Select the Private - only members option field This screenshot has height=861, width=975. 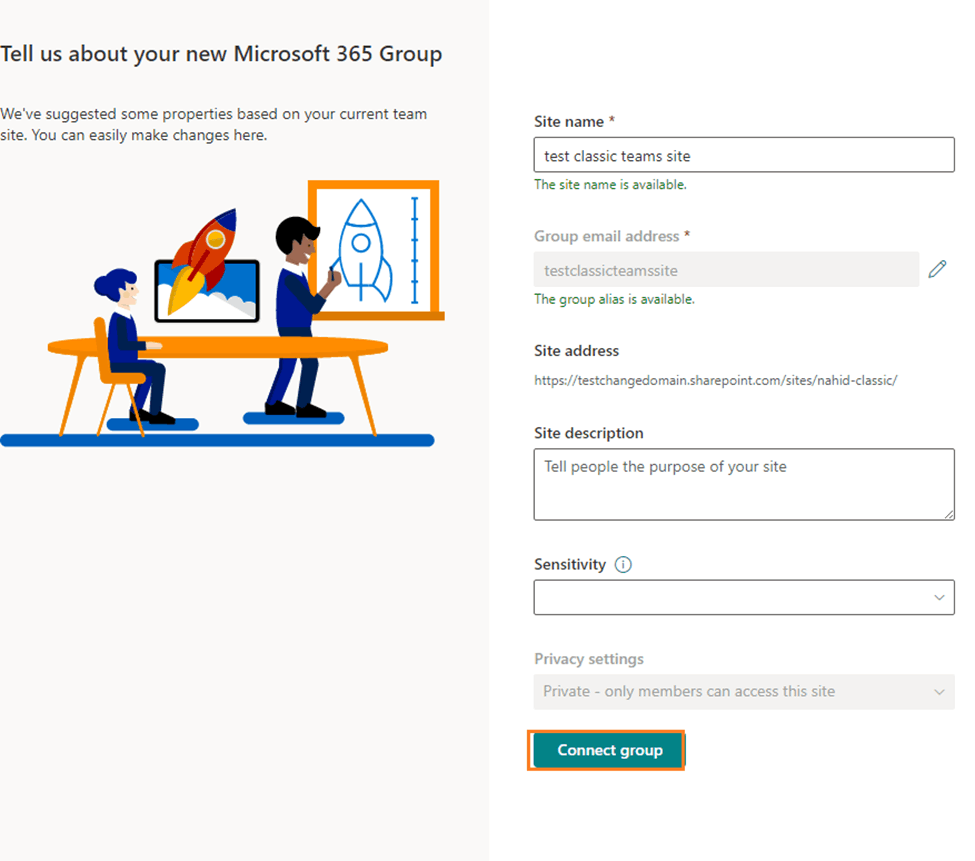744,691
